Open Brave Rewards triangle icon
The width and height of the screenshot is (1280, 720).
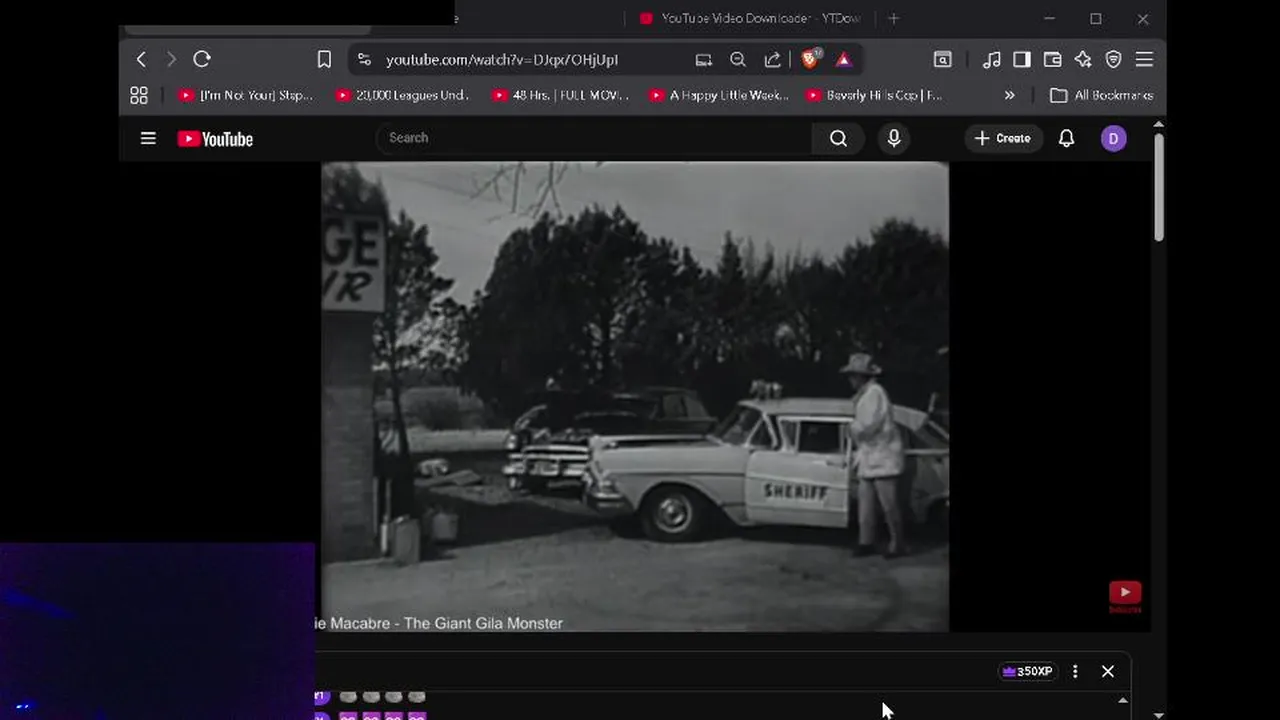pos(843,60)
